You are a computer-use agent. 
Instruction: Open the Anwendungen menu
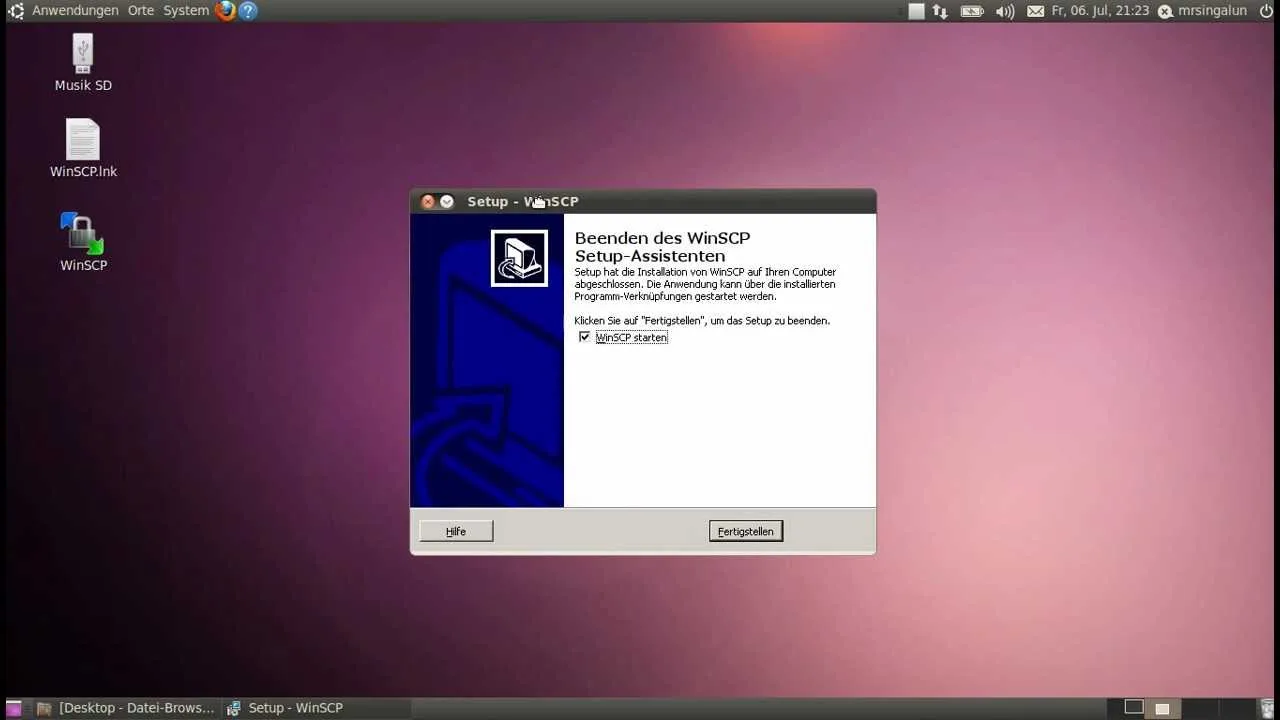point(75,11)
